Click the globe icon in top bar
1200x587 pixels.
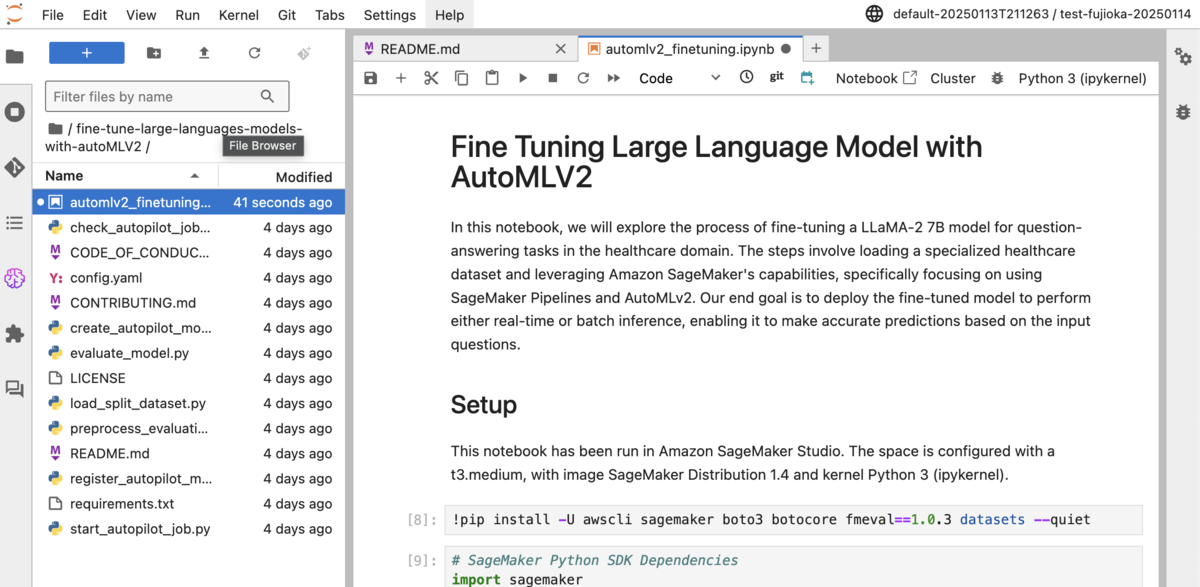[x=874, y=14]
